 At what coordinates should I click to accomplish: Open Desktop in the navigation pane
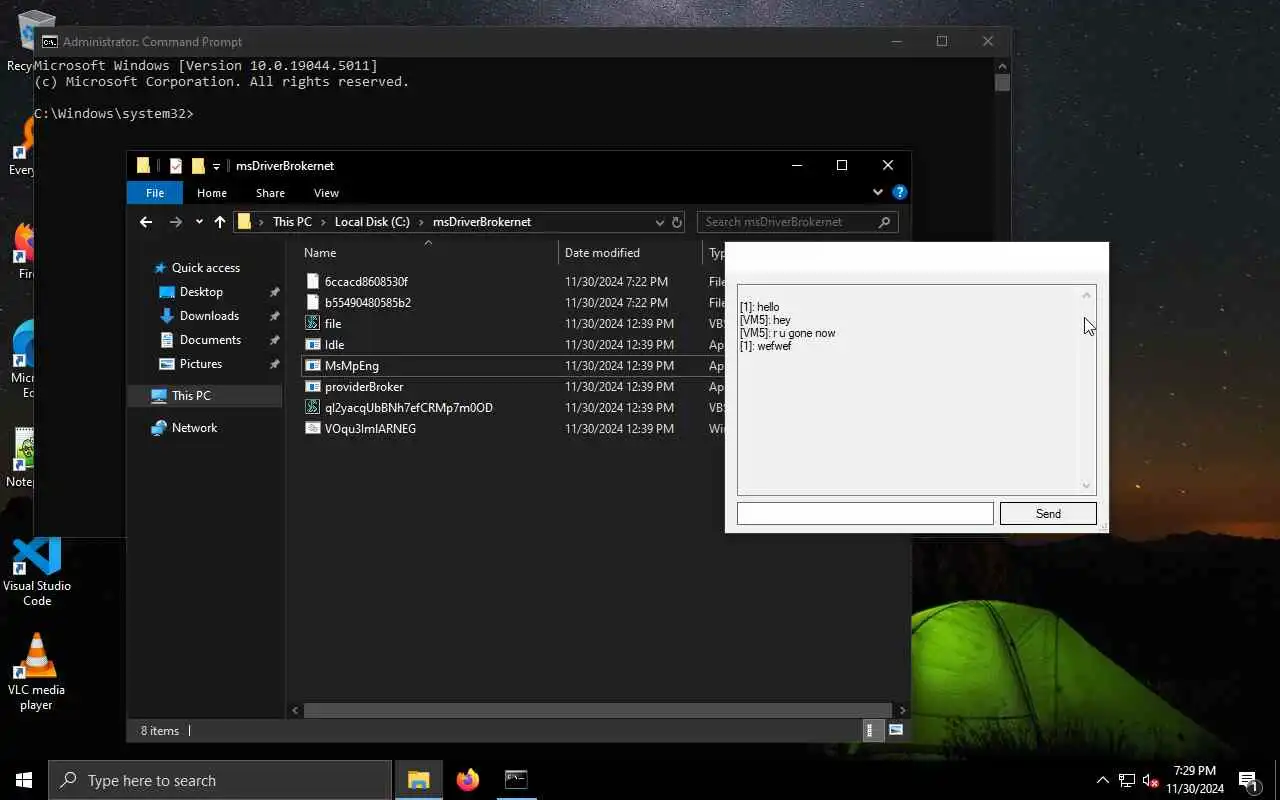coord(201,292)
